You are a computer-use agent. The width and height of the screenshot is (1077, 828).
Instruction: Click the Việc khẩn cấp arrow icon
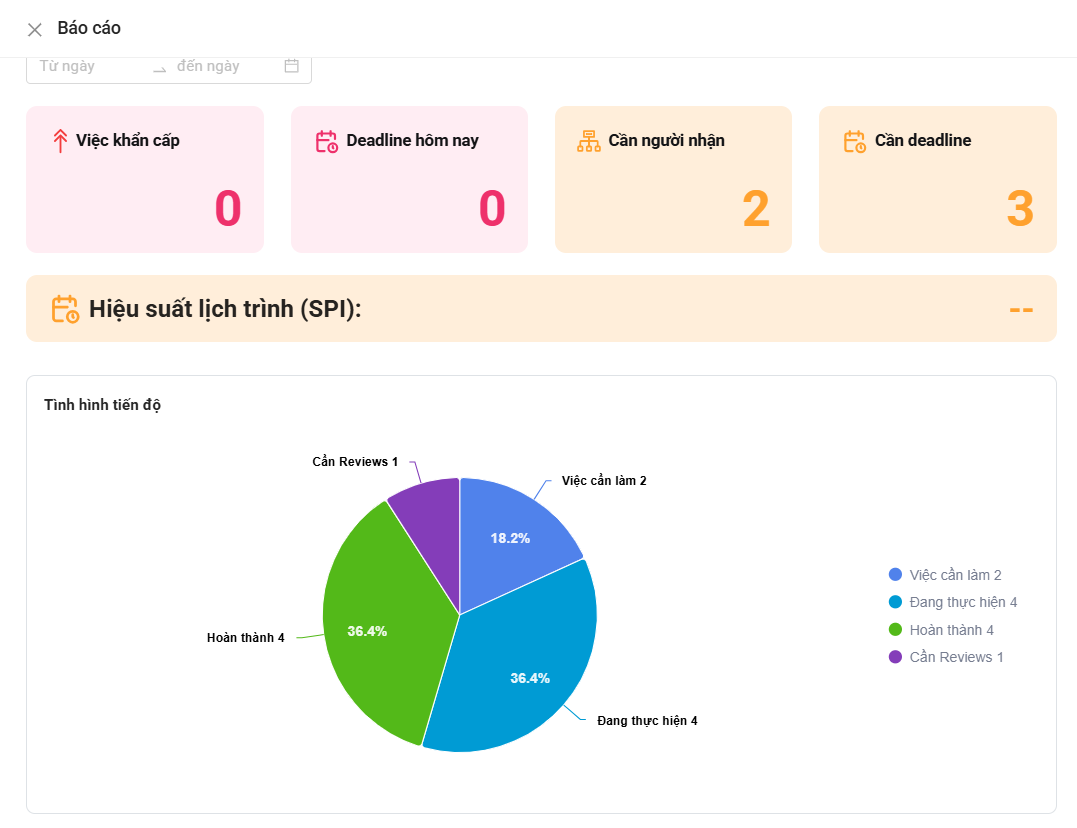coord(60,141)
